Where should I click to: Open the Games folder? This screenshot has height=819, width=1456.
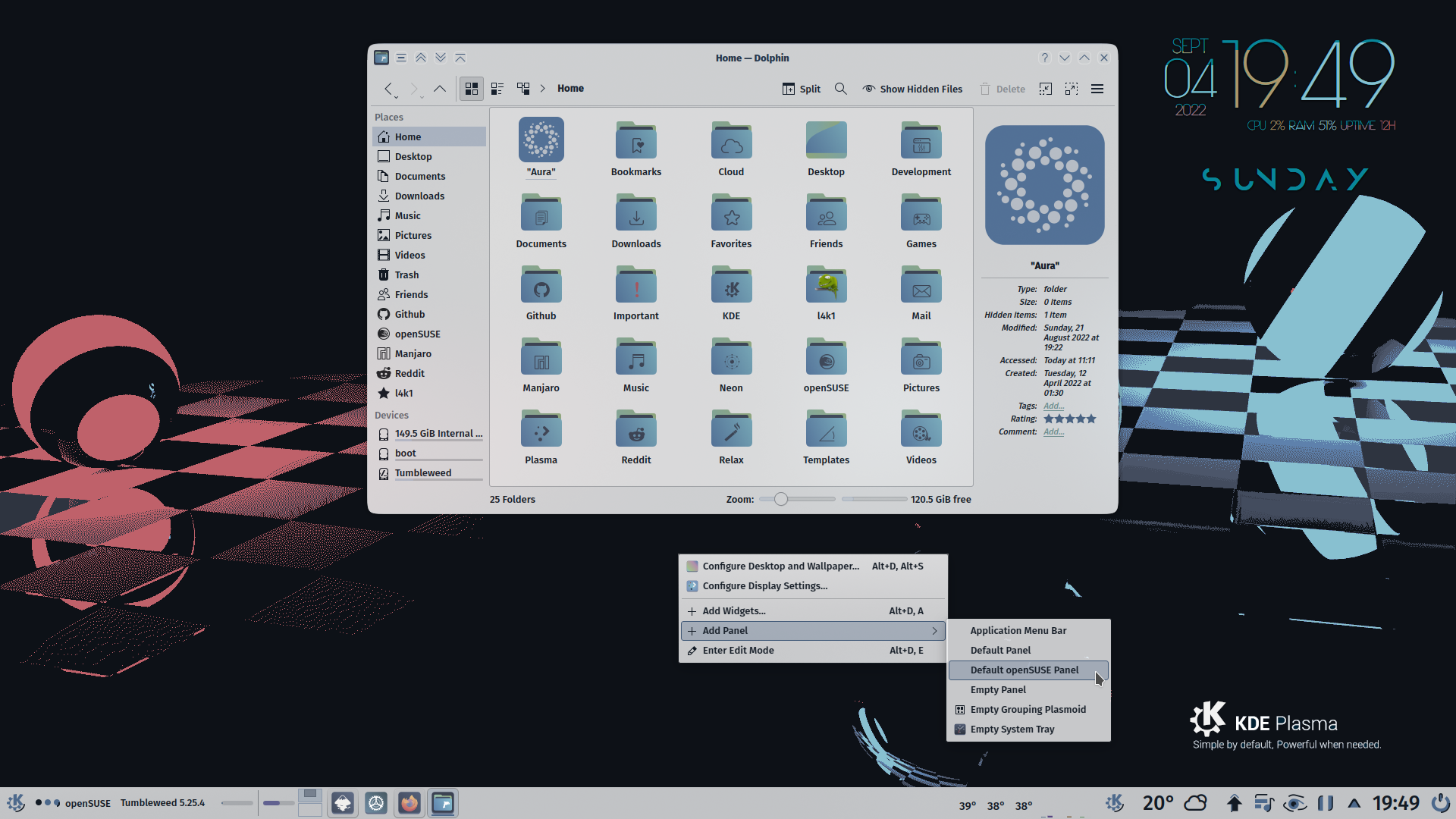click(x=921, y=221)
